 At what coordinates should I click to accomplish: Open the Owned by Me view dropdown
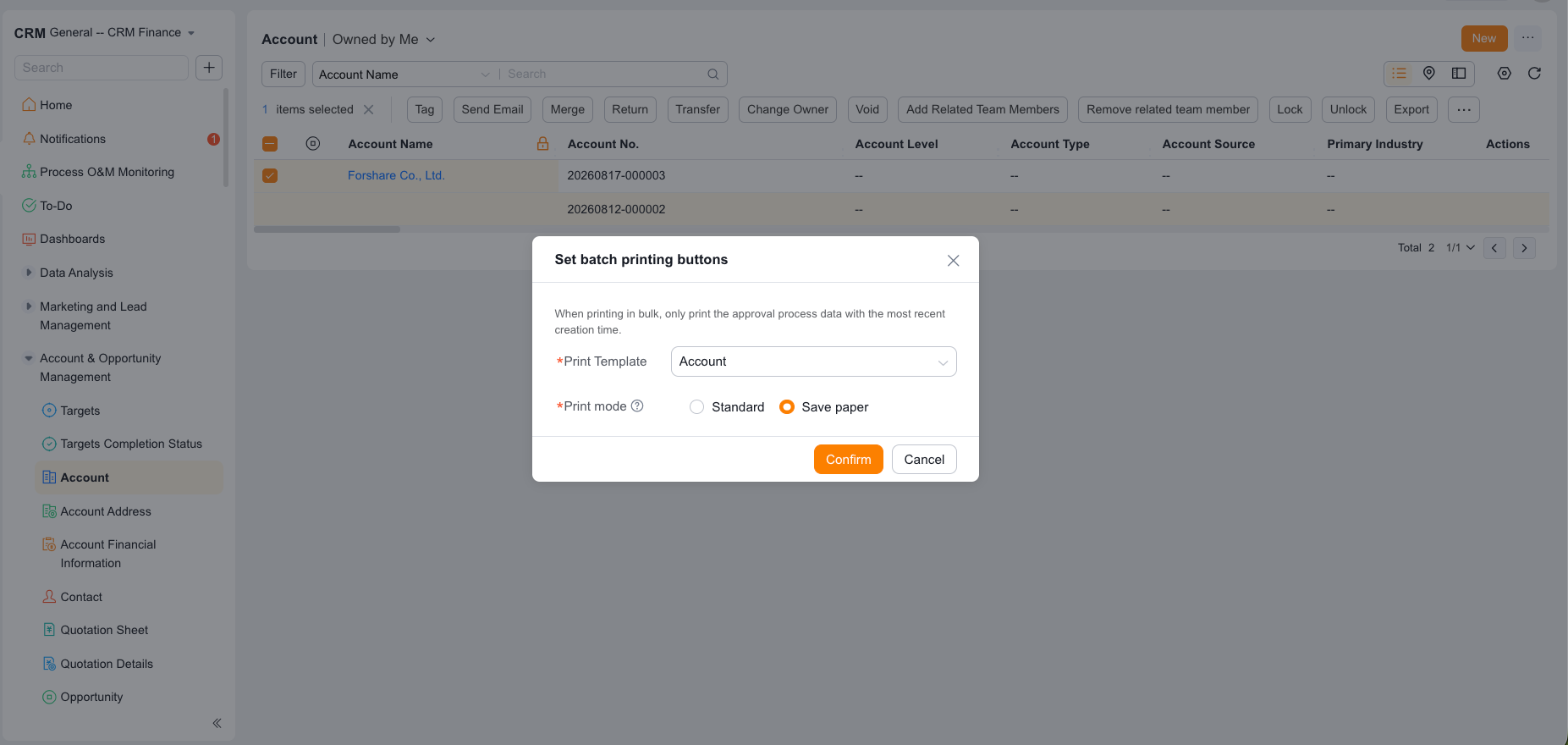click(x=383, y=39)
